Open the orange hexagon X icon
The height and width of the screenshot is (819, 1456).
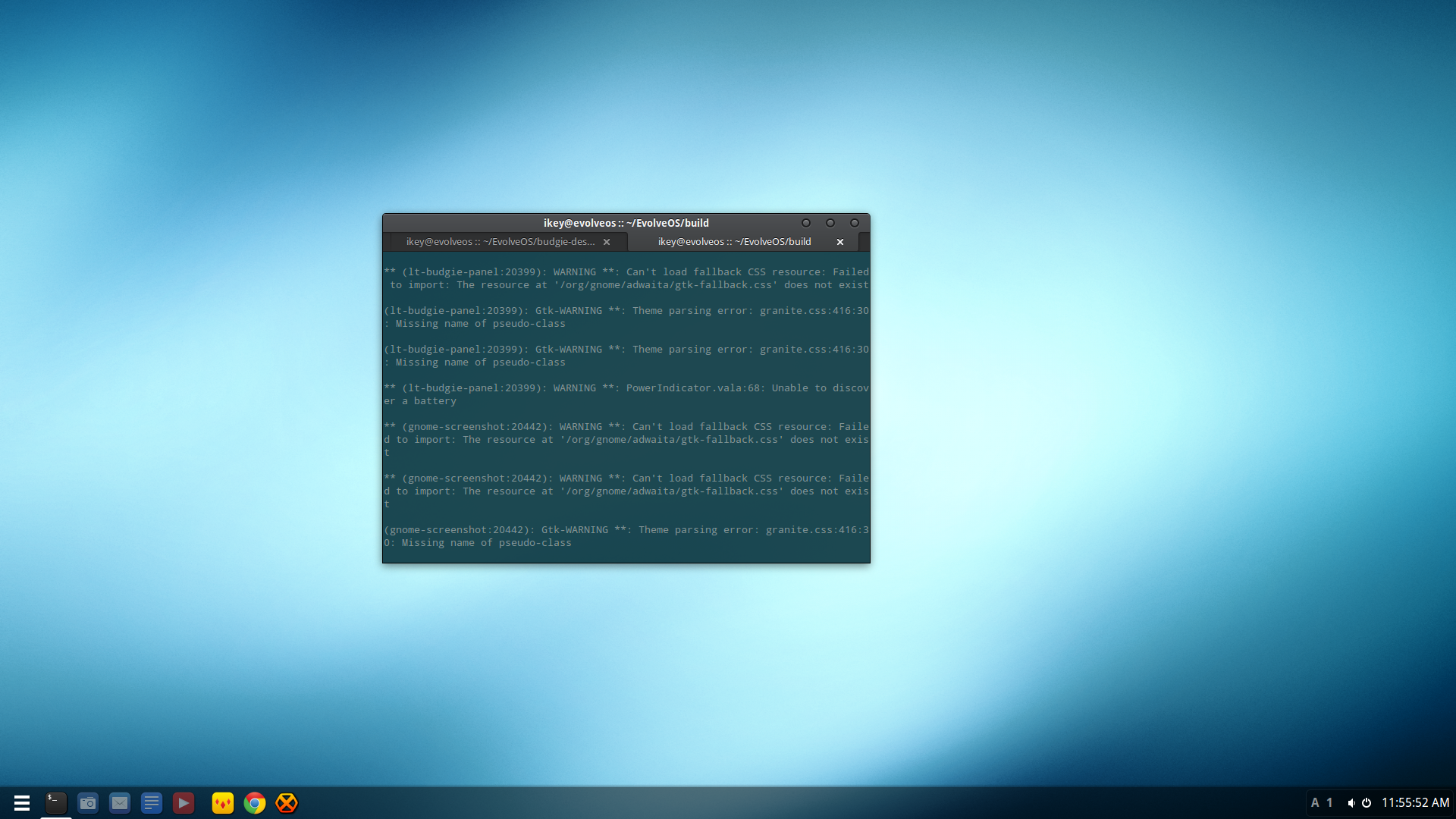click(287, 803)
